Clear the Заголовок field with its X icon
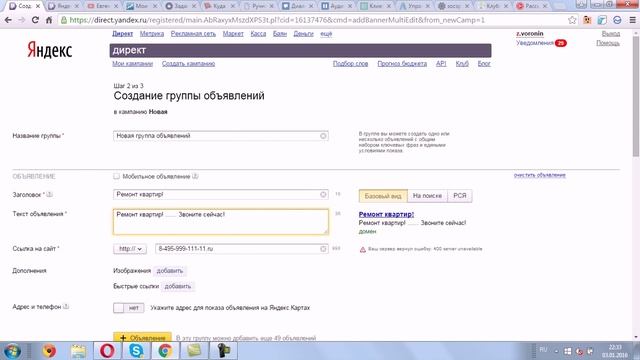This screenshot has height=360, width=640. tap(323, 195)
